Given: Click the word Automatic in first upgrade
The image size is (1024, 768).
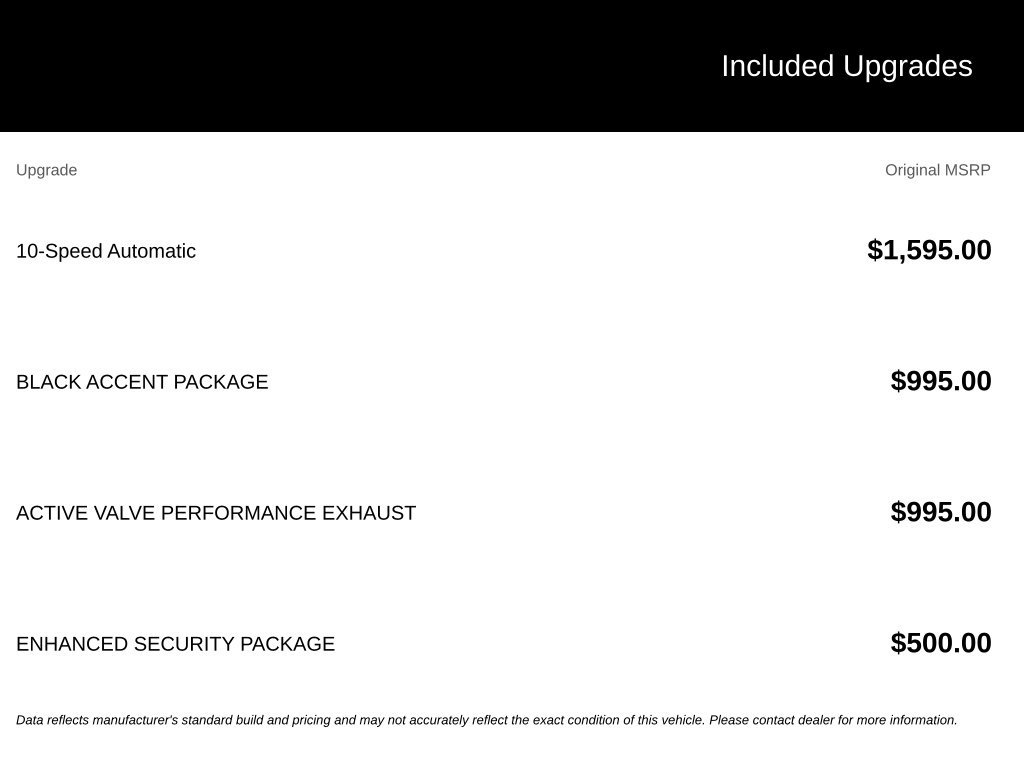Looking at the screenshot, I should pos(152,251).
